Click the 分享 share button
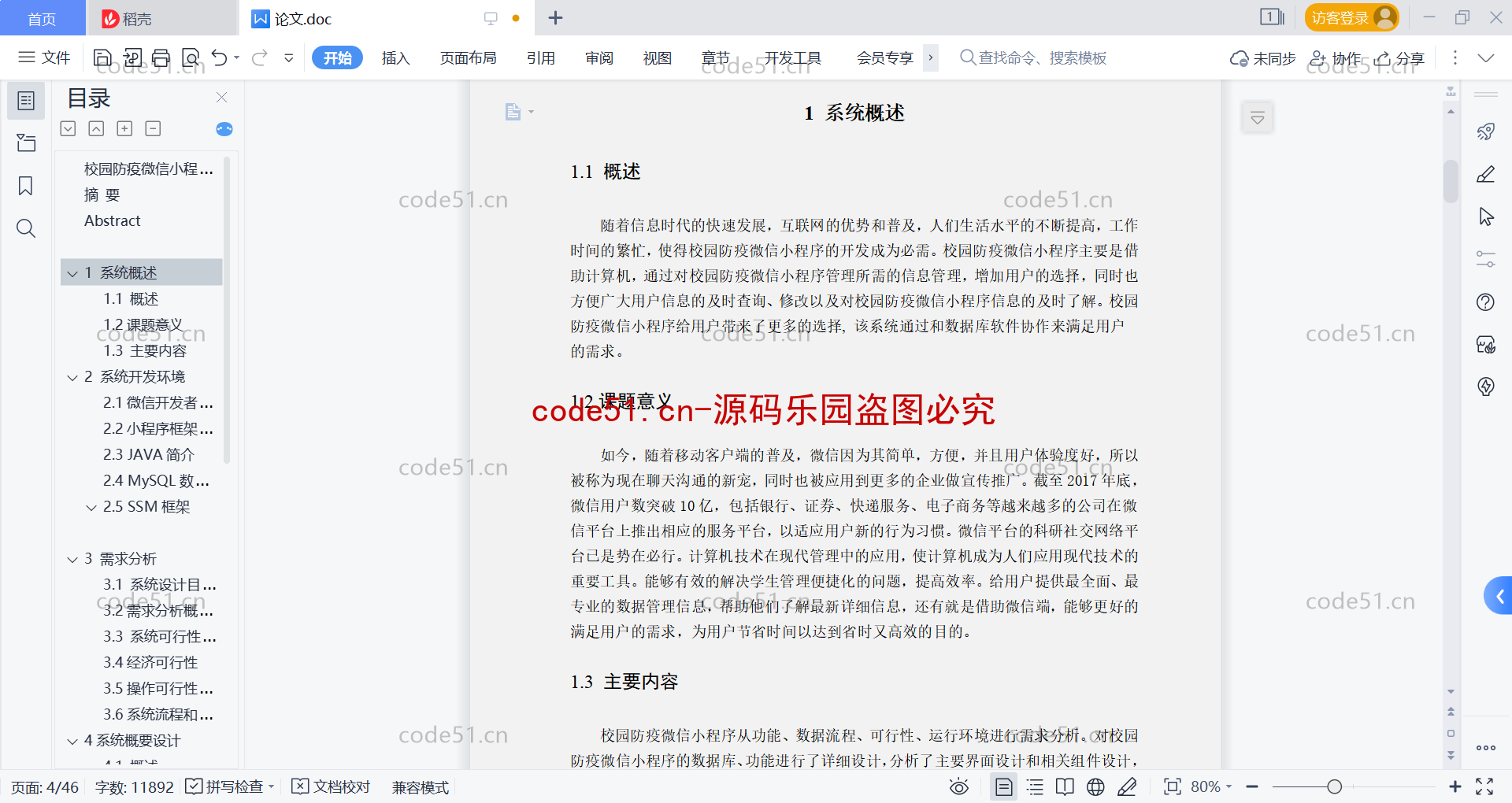1512x803 pixels. tap(1399, 58)
